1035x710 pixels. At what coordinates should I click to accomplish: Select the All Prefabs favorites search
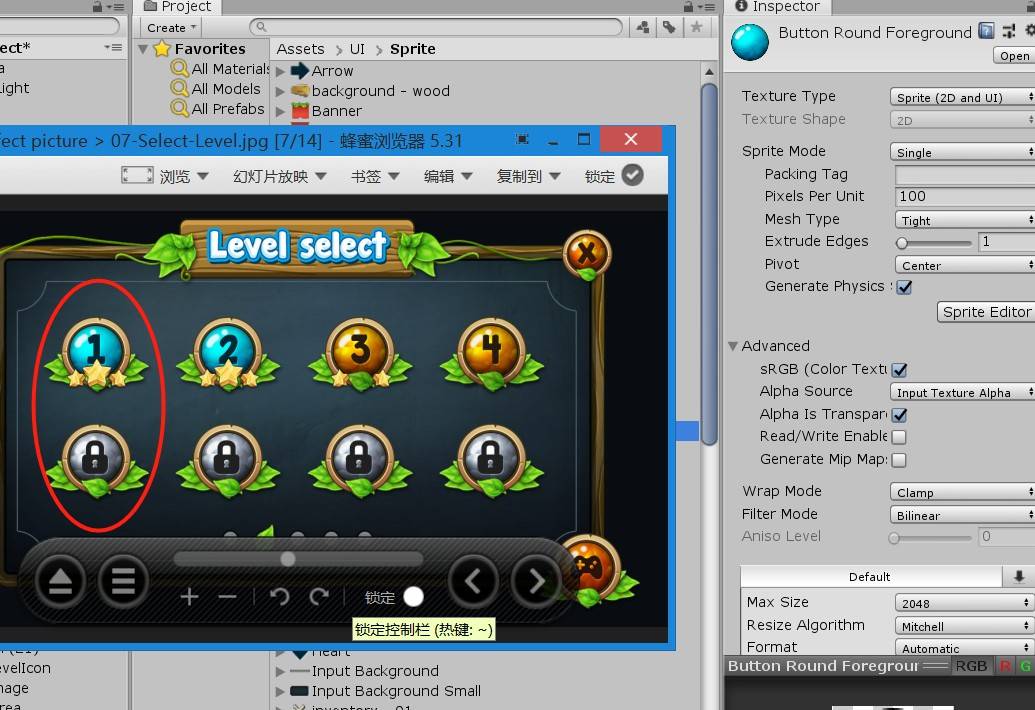[218, 108]
